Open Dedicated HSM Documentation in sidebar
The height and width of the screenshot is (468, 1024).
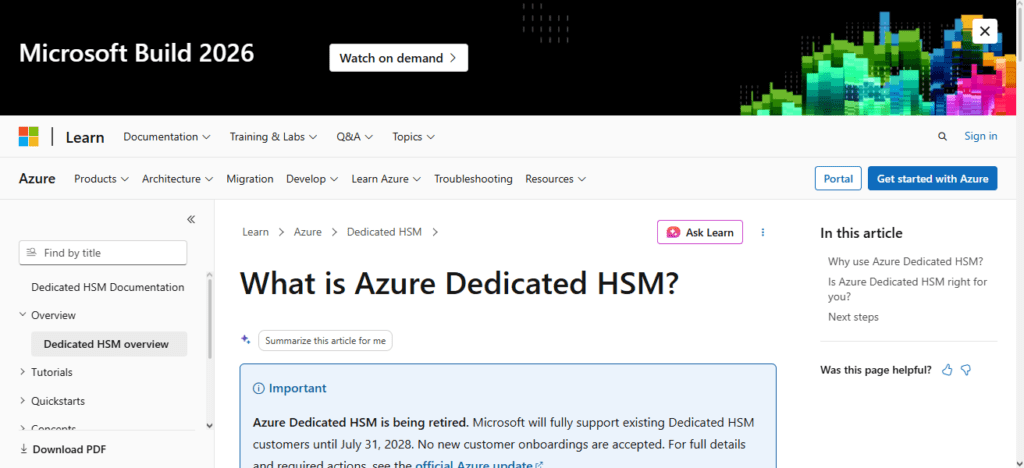coord(108,287)
